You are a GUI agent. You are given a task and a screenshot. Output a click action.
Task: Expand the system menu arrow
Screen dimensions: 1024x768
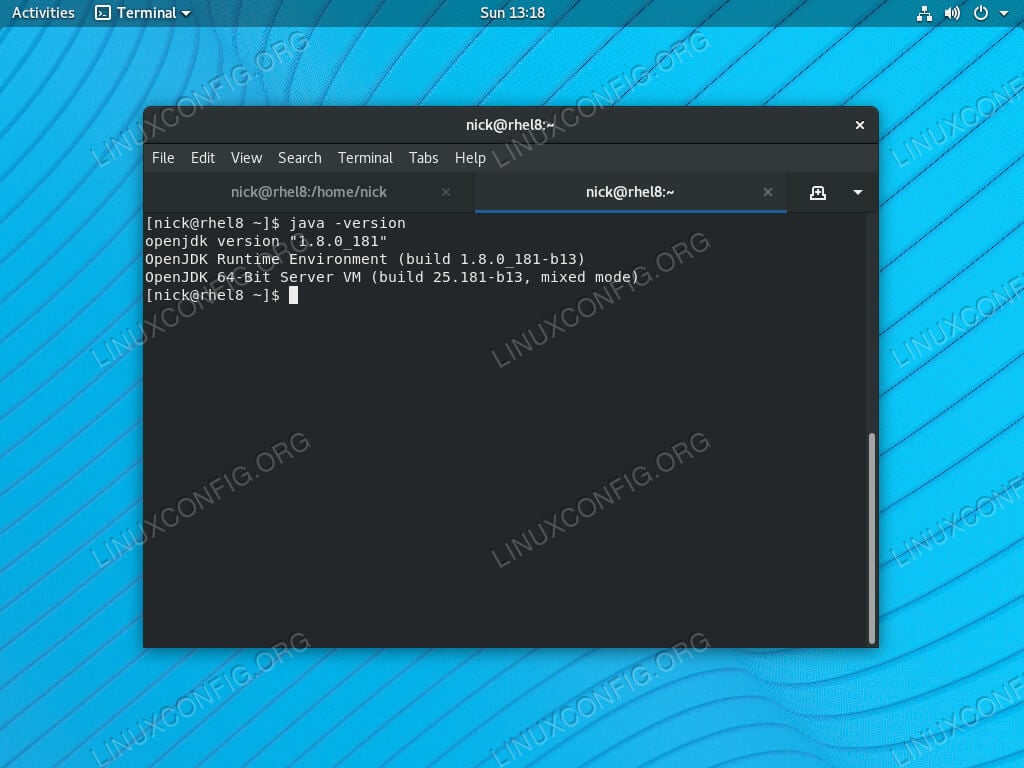tap(1004, 13)
